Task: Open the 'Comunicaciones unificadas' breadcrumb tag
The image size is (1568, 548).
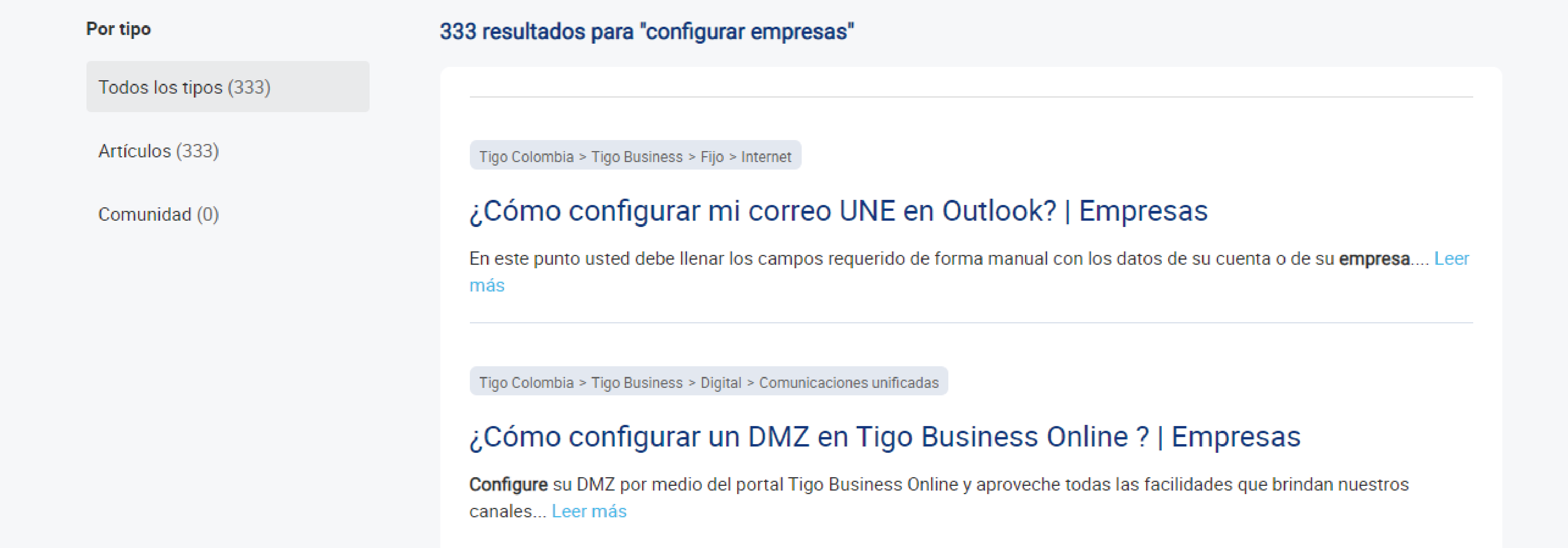Action: click(709, 382)
